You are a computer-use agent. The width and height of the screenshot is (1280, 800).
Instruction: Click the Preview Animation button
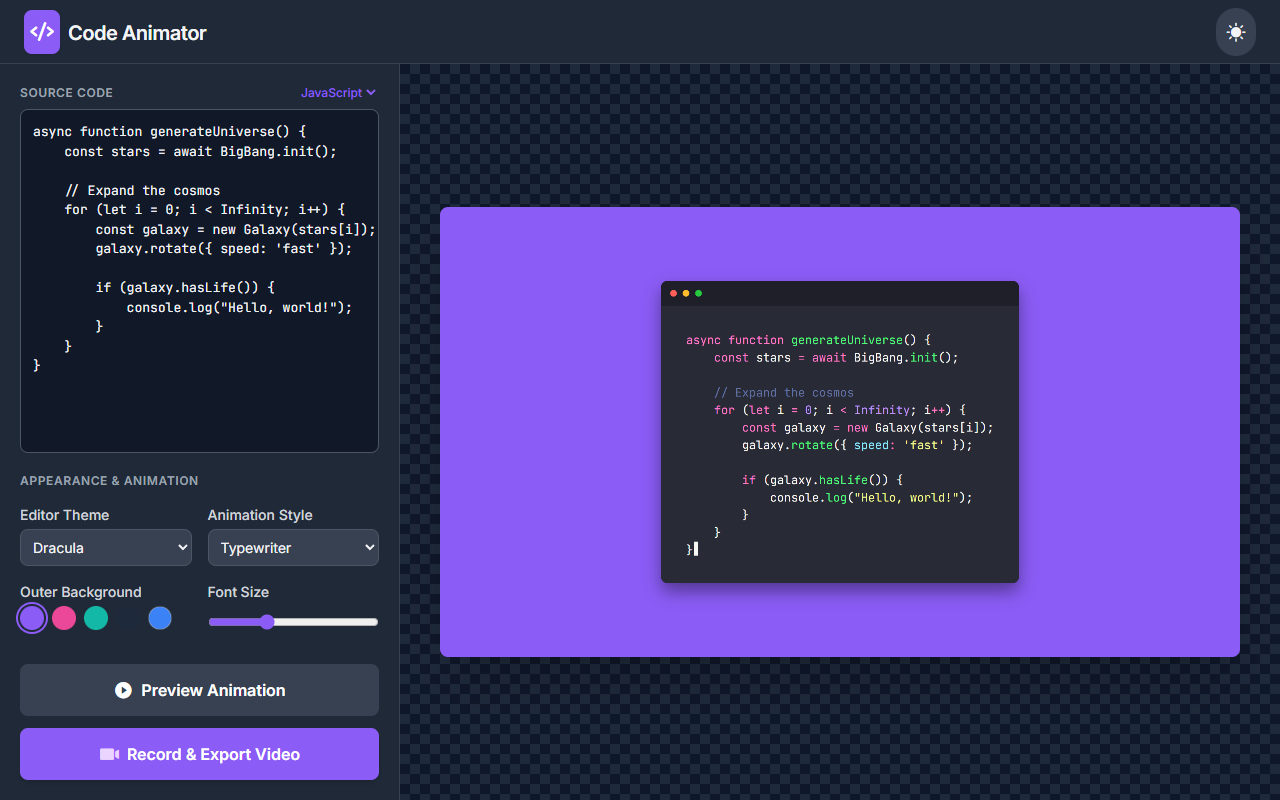coord(199,690)
